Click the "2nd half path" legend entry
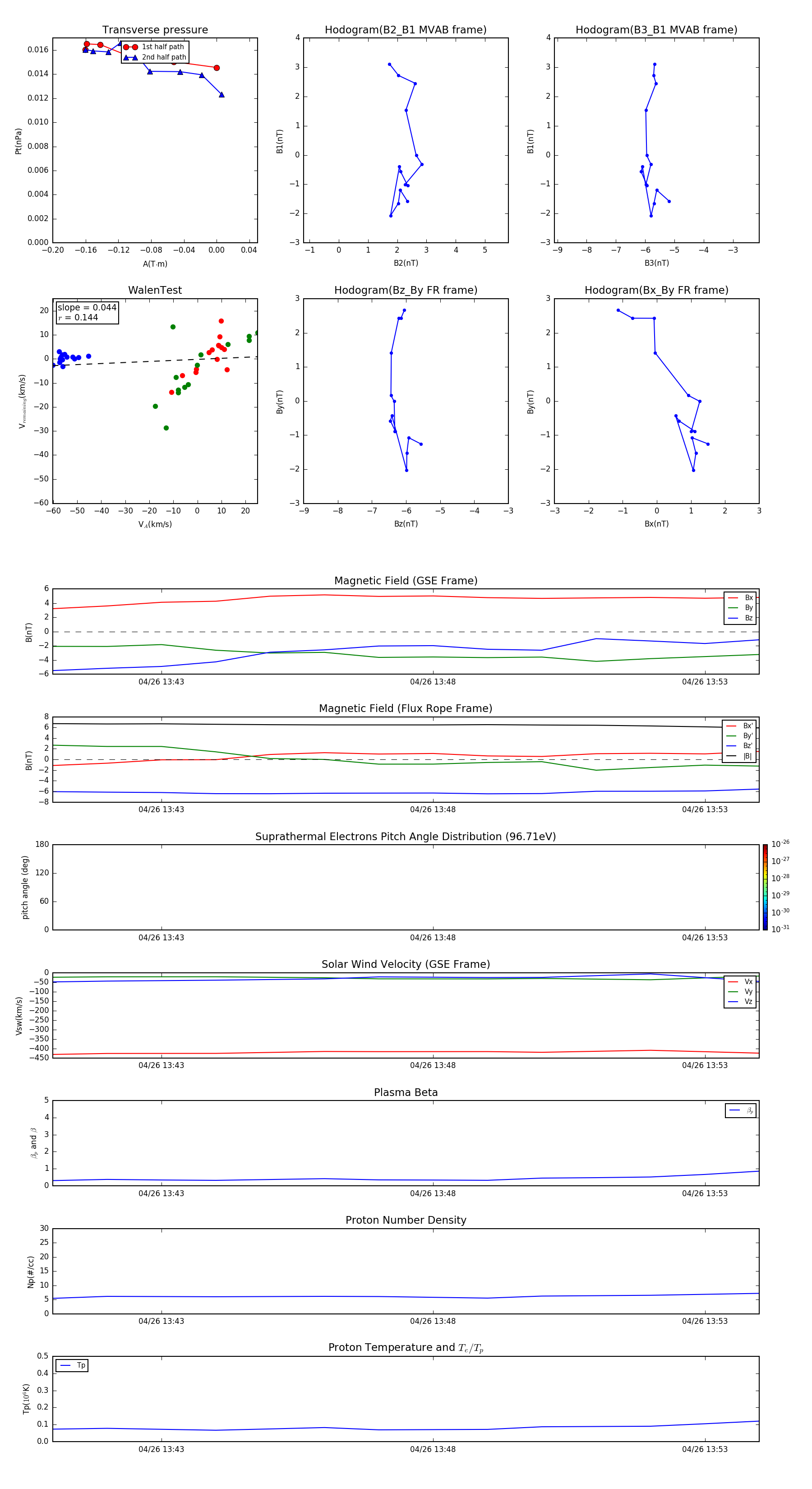Image resolution: width=812 pixels, height=1489 pixels. coord(154,57)
